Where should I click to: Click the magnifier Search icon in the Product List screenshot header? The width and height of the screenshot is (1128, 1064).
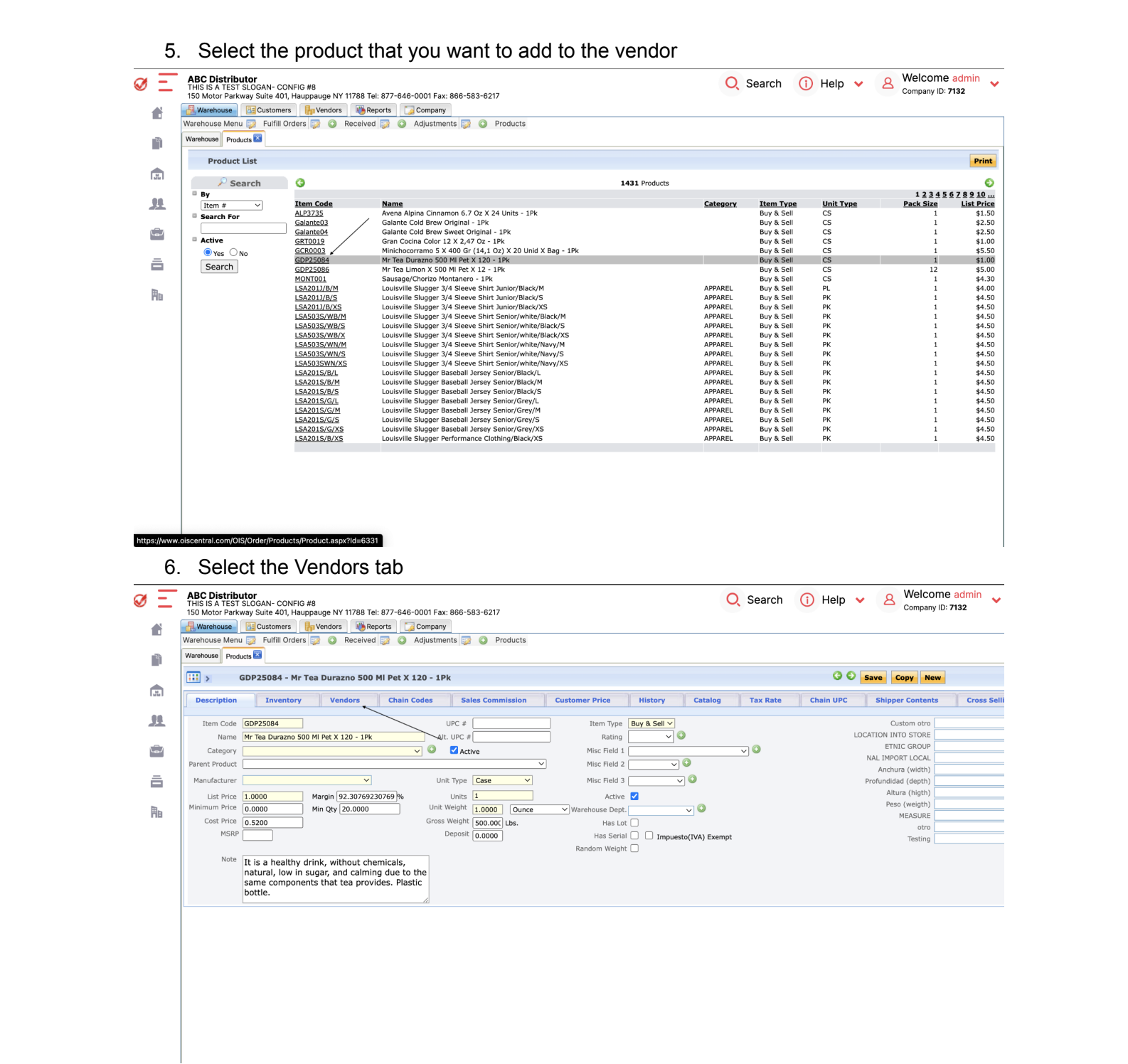coord(732,83)
